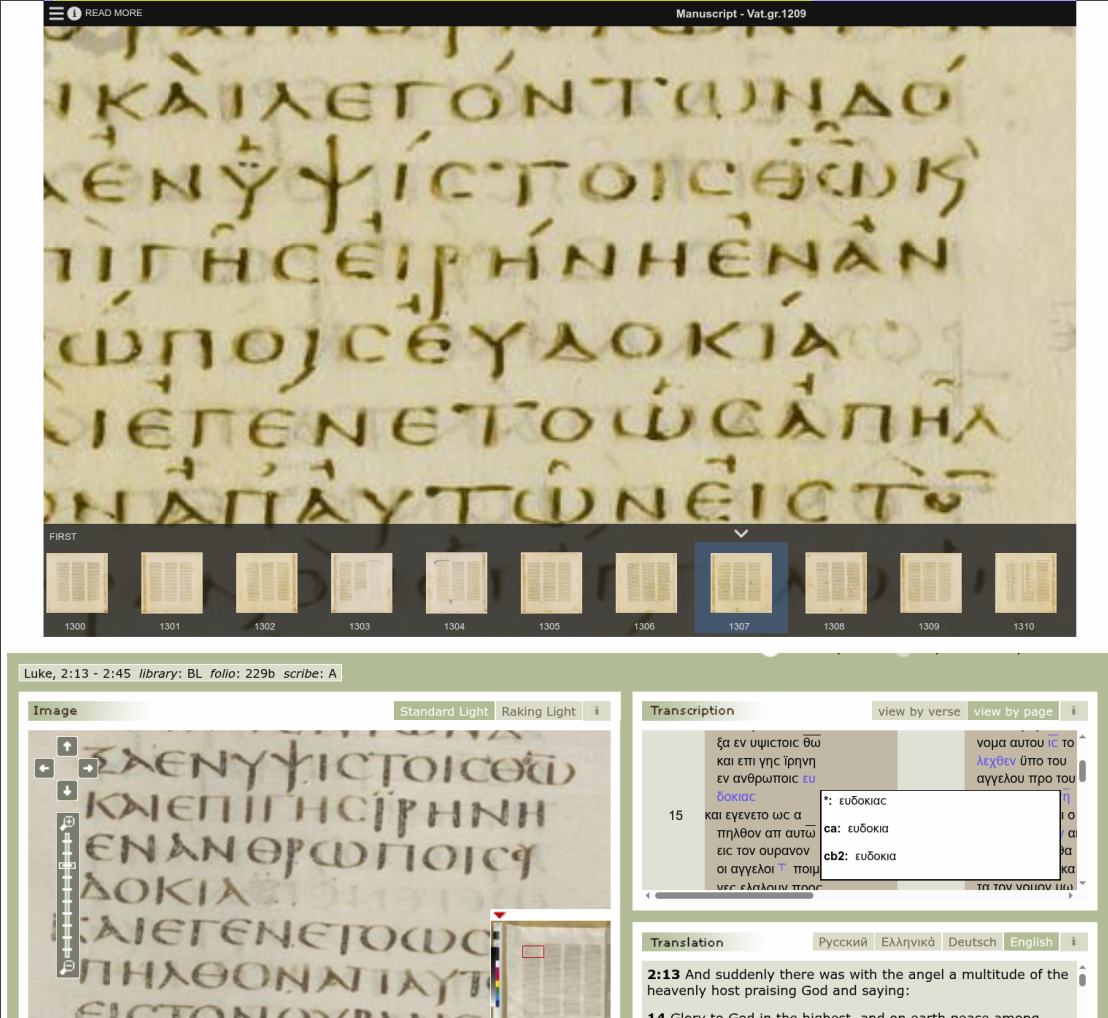Open Image panel info button
This screenshot has width=1108, height=1018.
click(x=596, y=711)
